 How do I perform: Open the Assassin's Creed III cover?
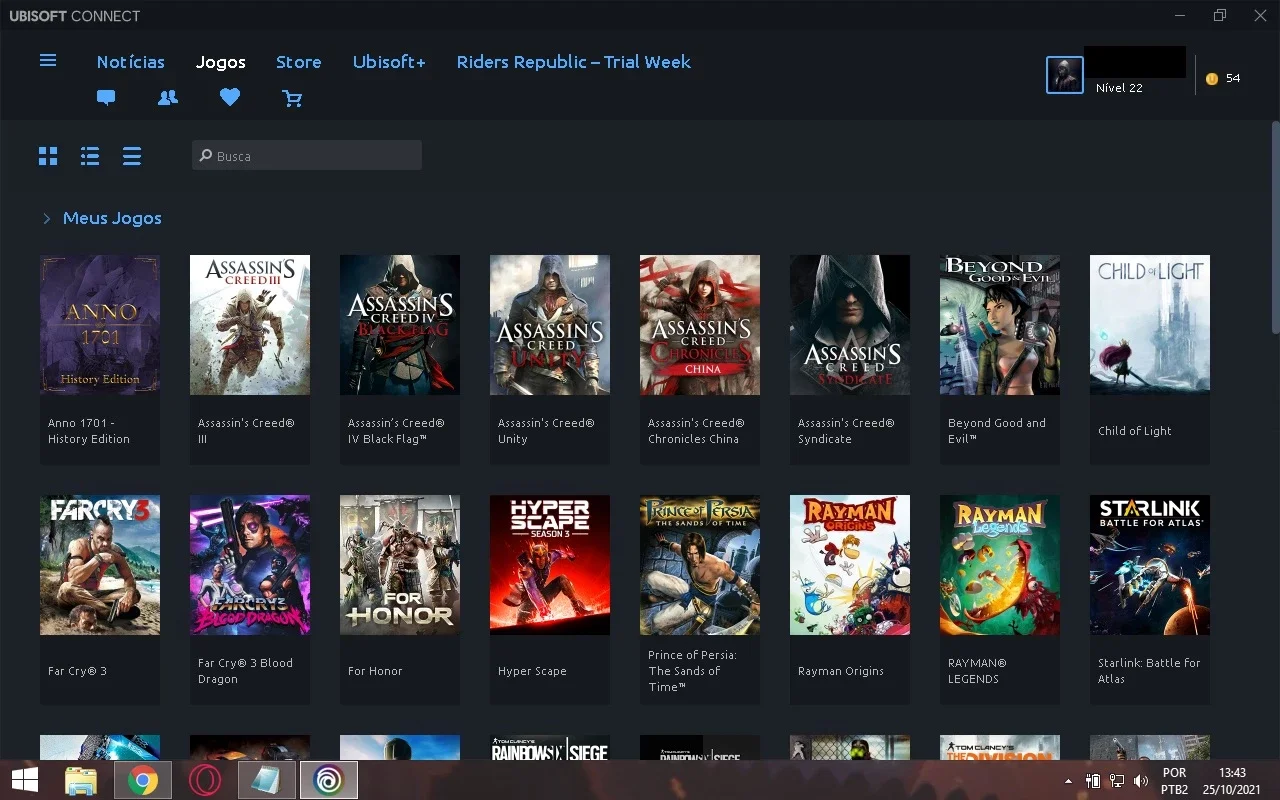coord(250,324)
